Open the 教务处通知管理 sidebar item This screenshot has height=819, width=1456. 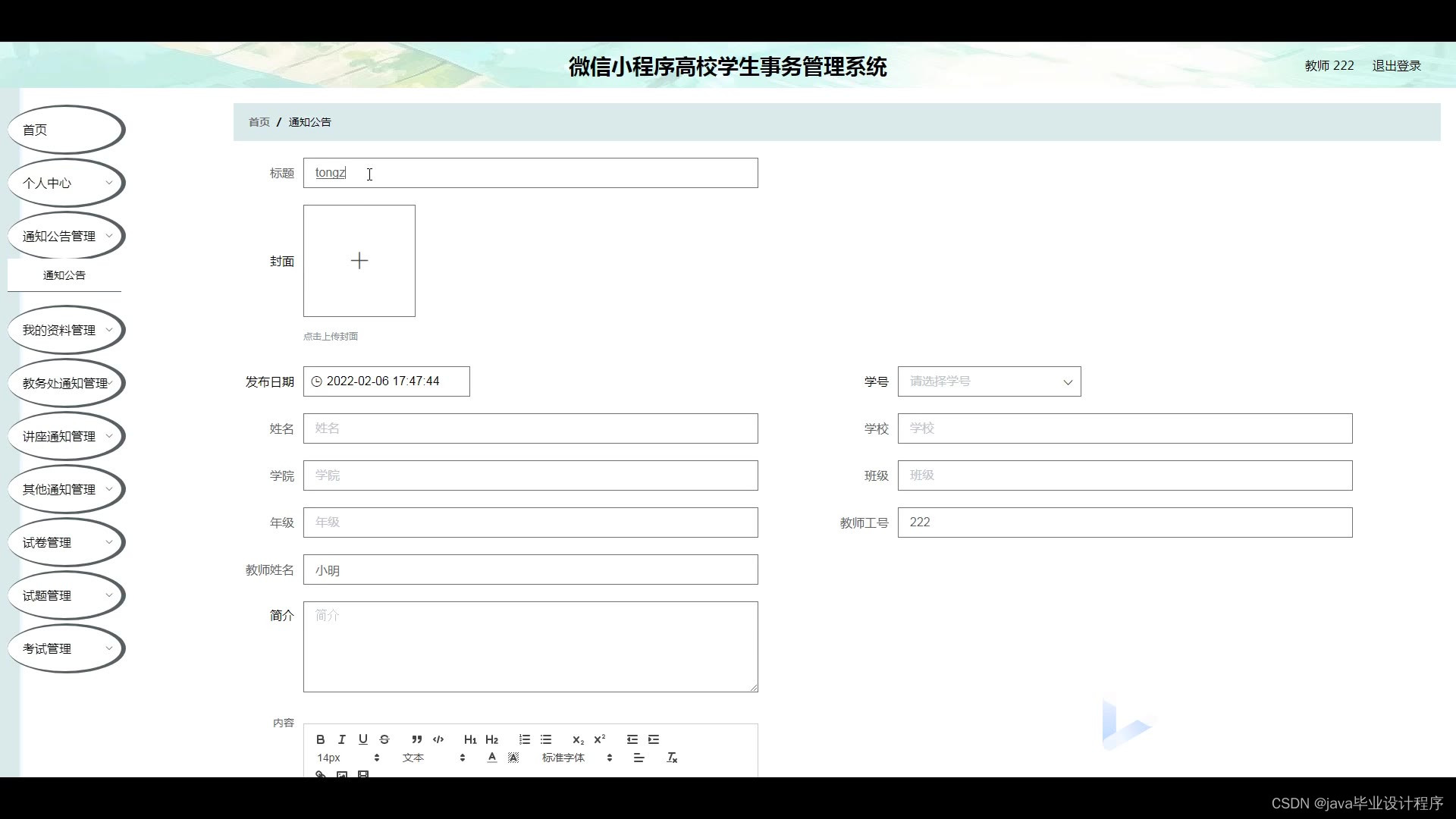click(x=66, y=383)
